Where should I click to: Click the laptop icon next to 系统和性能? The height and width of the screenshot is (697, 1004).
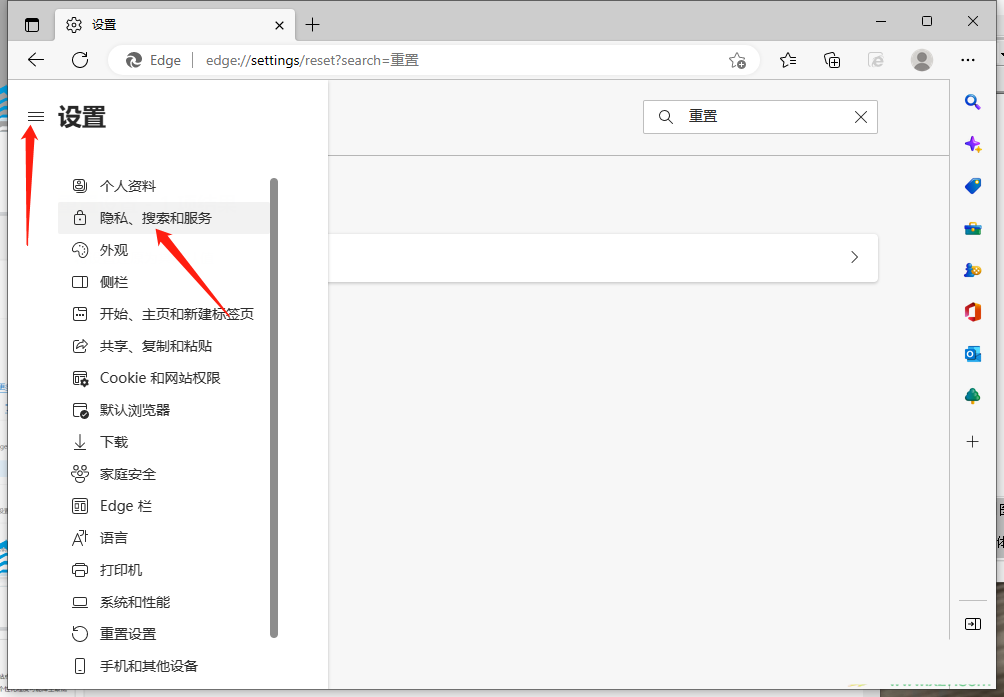79,602
